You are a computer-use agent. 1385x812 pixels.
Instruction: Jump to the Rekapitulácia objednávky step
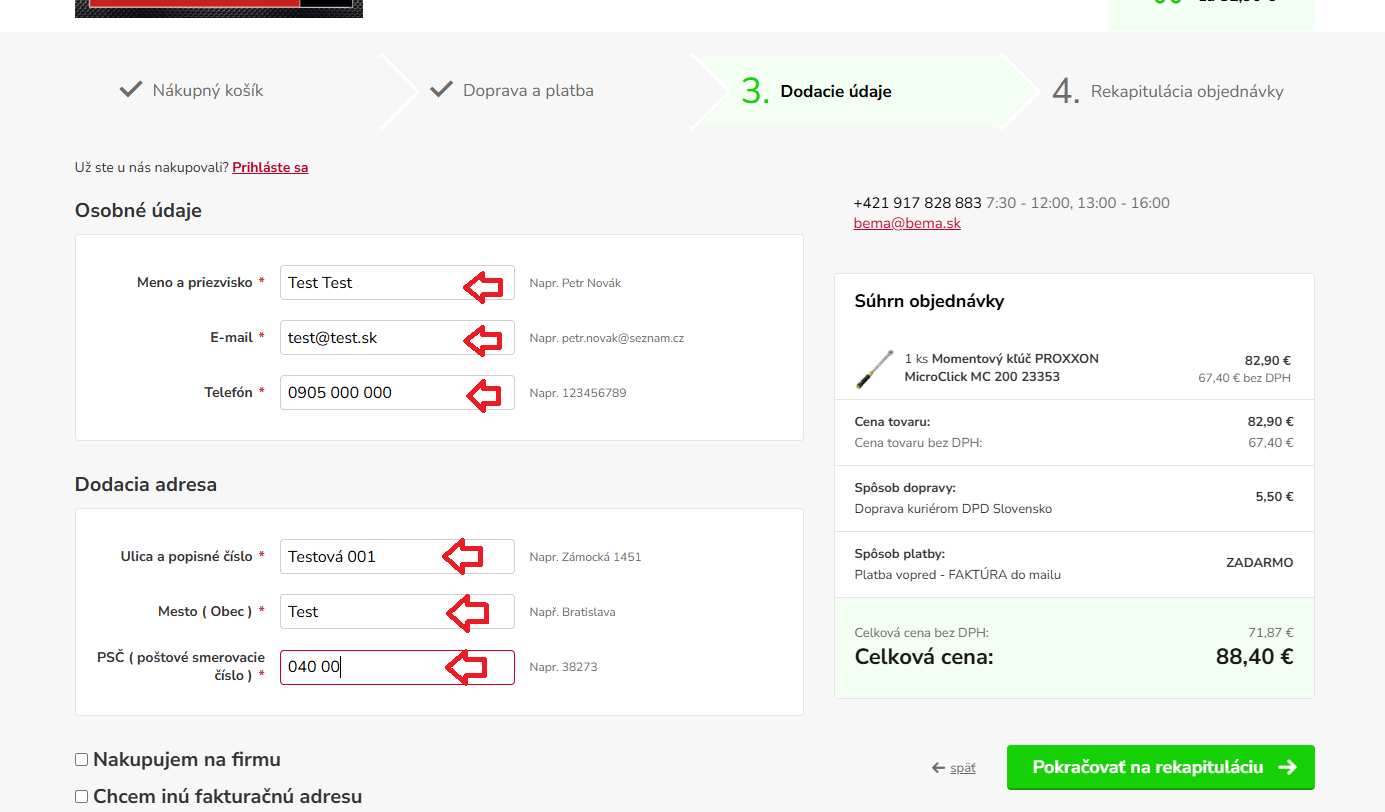1186,92
